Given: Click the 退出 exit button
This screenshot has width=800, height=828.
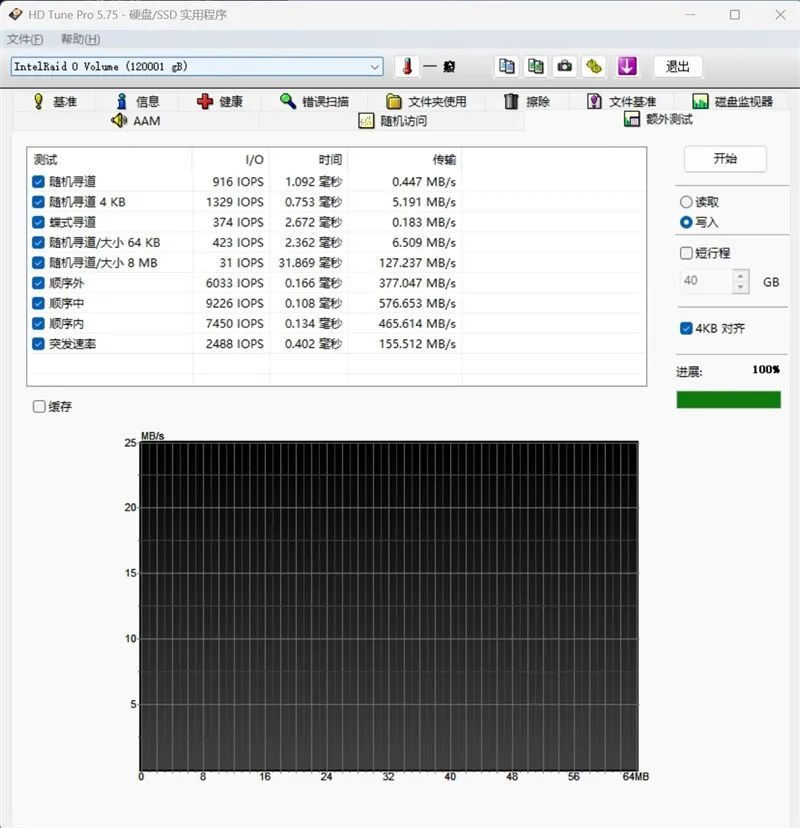Looking at the screenshot, I should [677, 67].
